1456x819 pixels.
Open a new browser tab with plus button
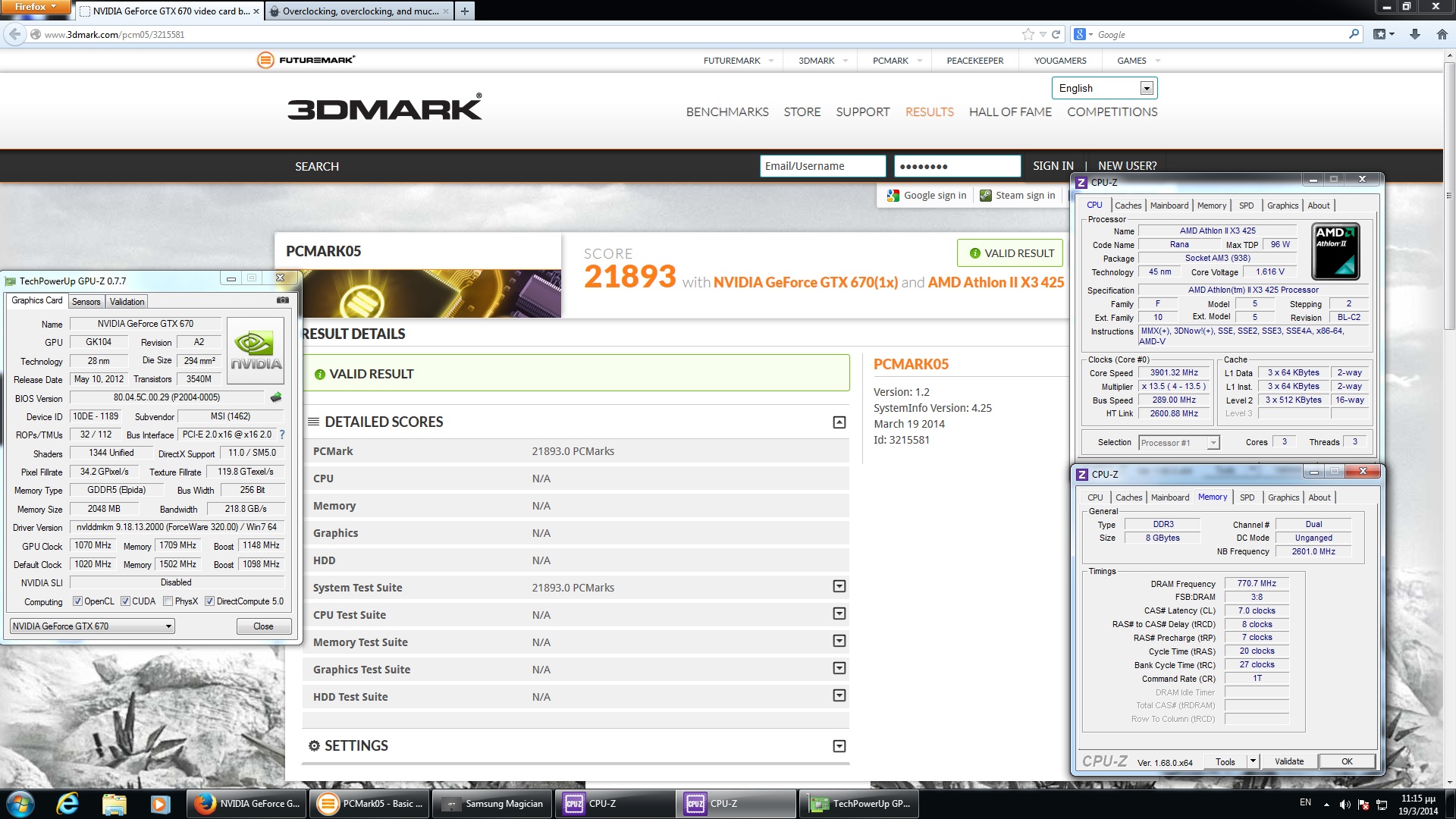(465, 11)
